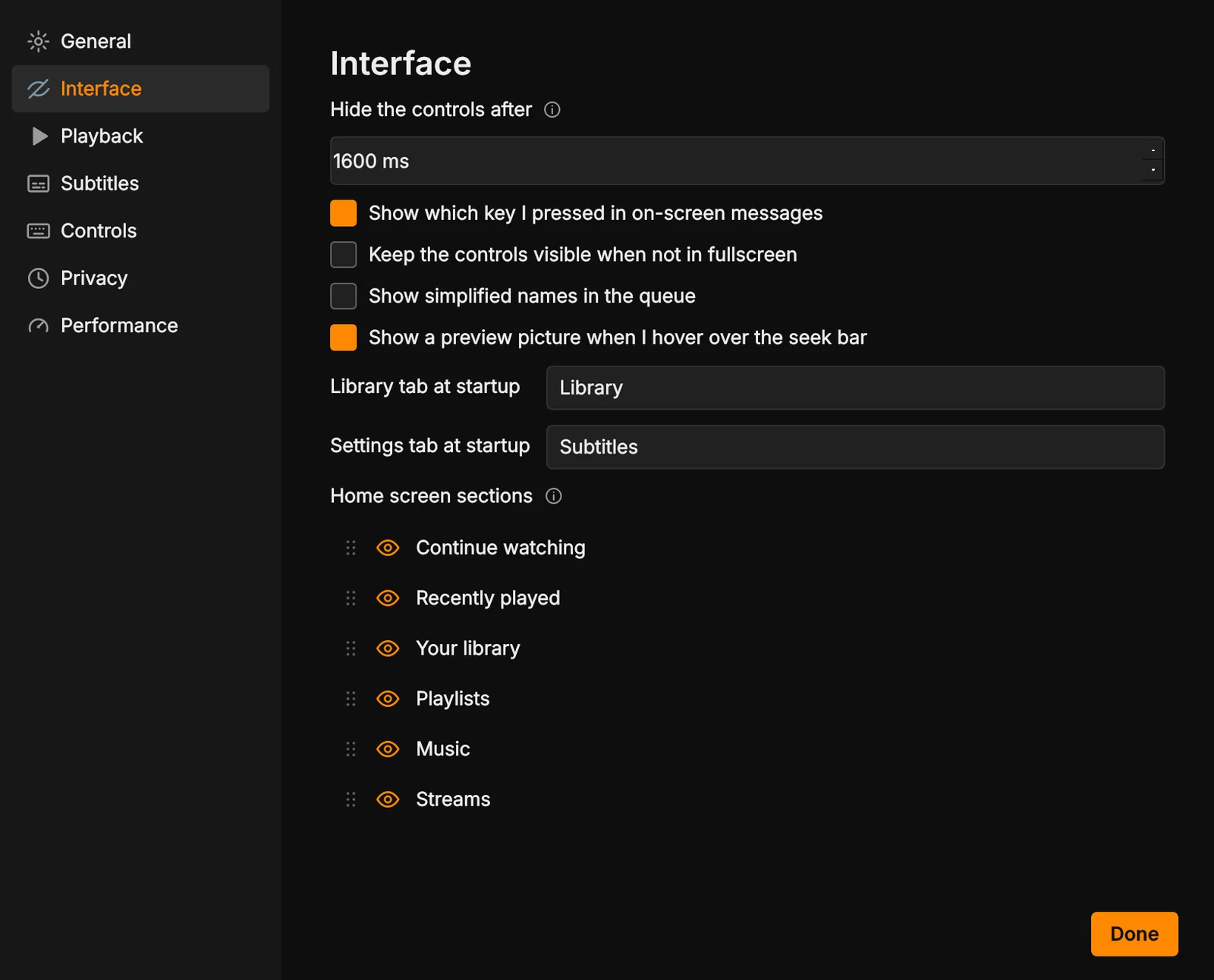Hide the Continue watching section via eye icon

388,548
